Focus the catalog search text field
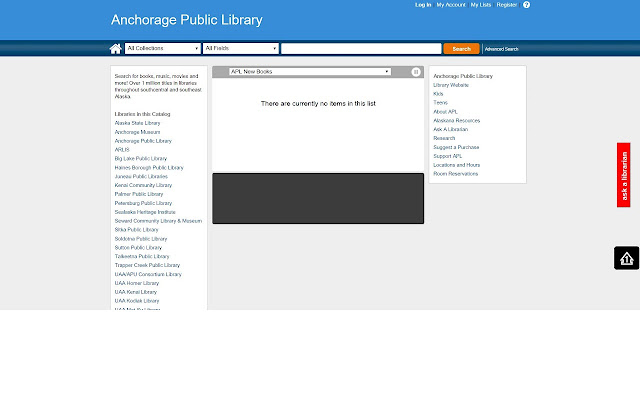The width and height of the screenshot is (640, 400). (361, 49)
